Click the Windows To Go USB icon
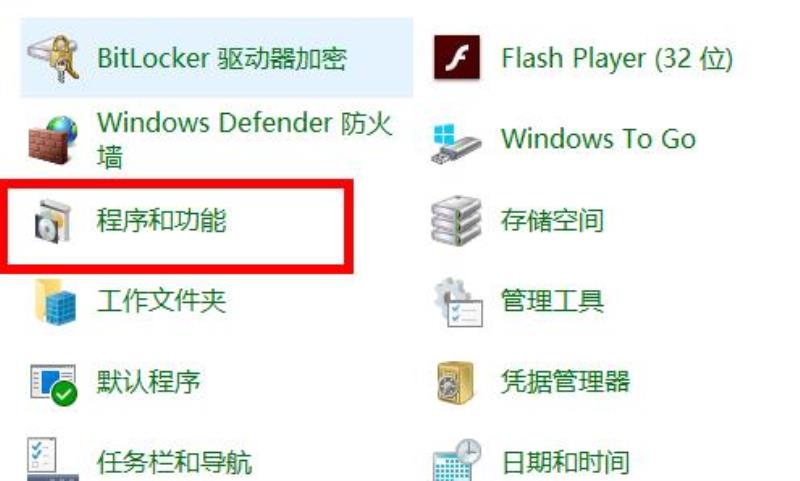Image resolution: width=800 pixels, height=481 pixels. 455,143
